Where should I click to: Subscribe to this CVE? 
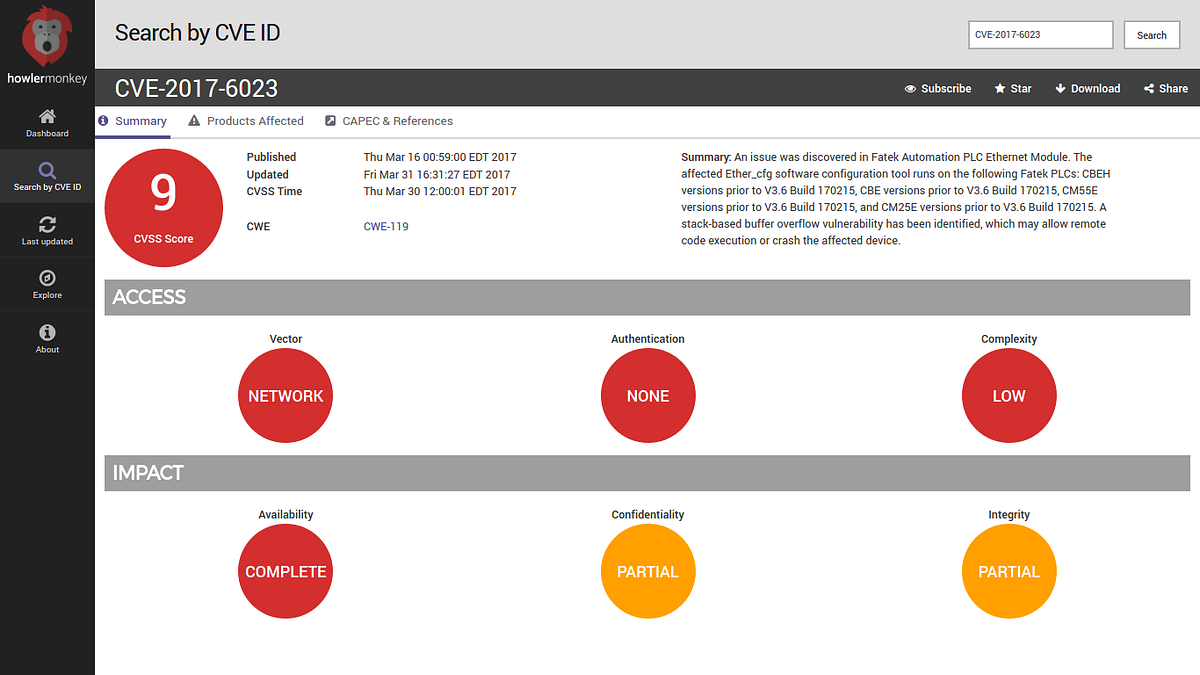[x=938, y=88]
